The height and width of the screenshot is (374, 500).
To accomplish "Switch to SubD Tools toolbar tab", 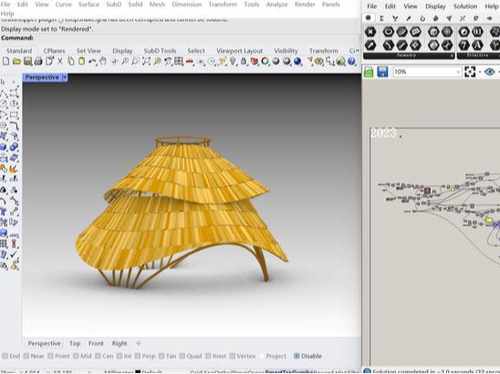I will [160, 51].
